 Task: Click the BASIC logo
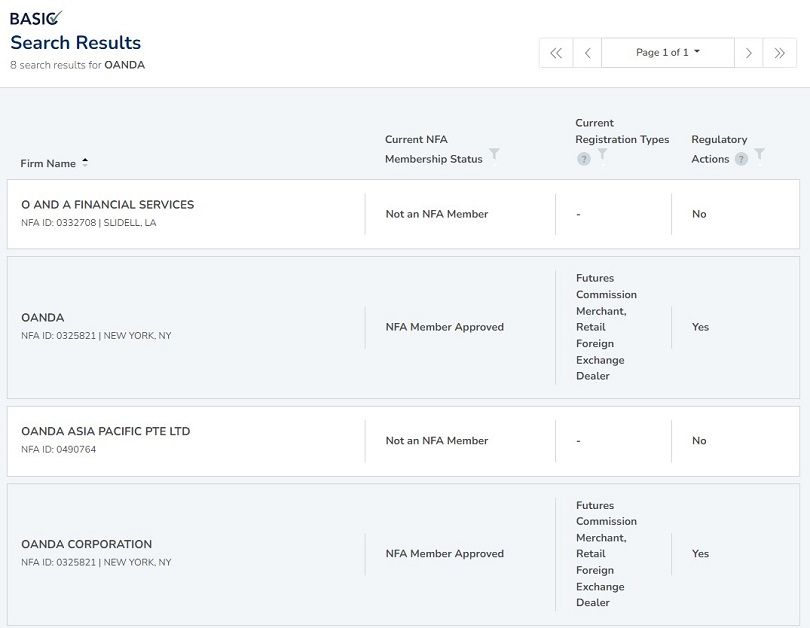[x=36, y=18]
